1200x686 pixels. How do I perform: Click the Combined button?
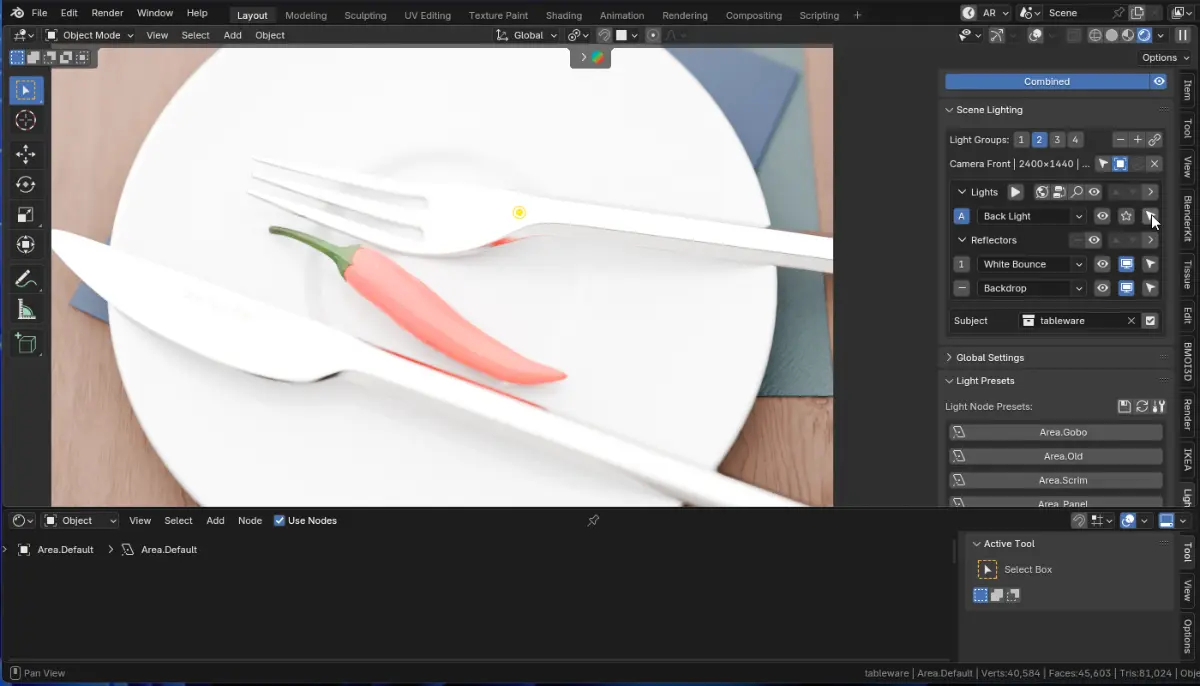click(x=1047, y=82)
